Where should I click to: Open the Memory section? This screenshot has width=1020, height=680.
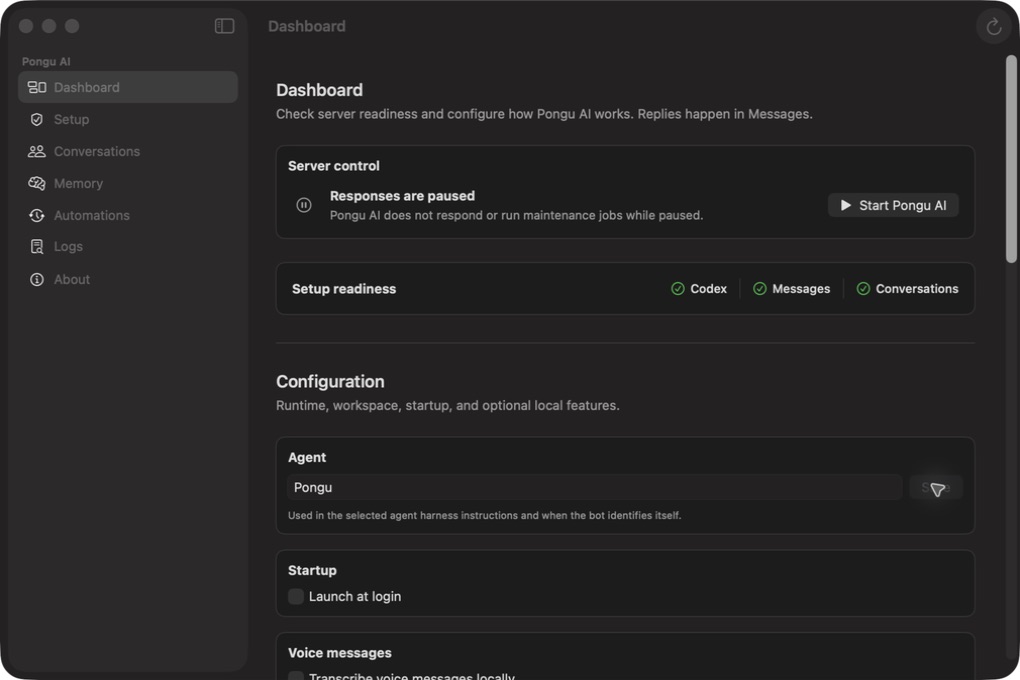(128, 184)
